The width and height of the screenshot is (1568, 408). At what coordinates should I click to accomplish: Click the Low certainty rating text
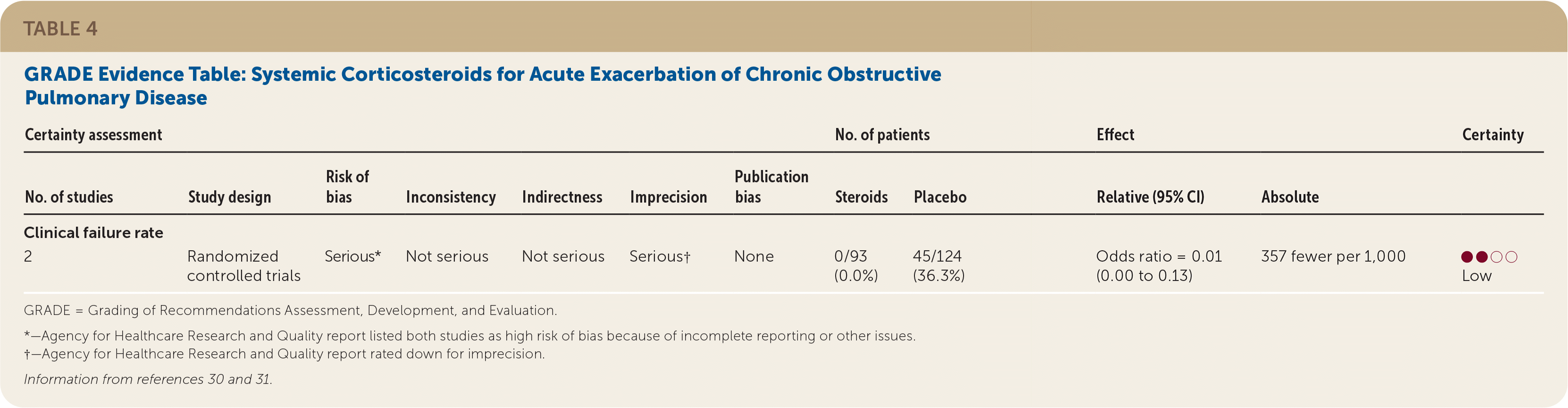(x=1477, y=276)
